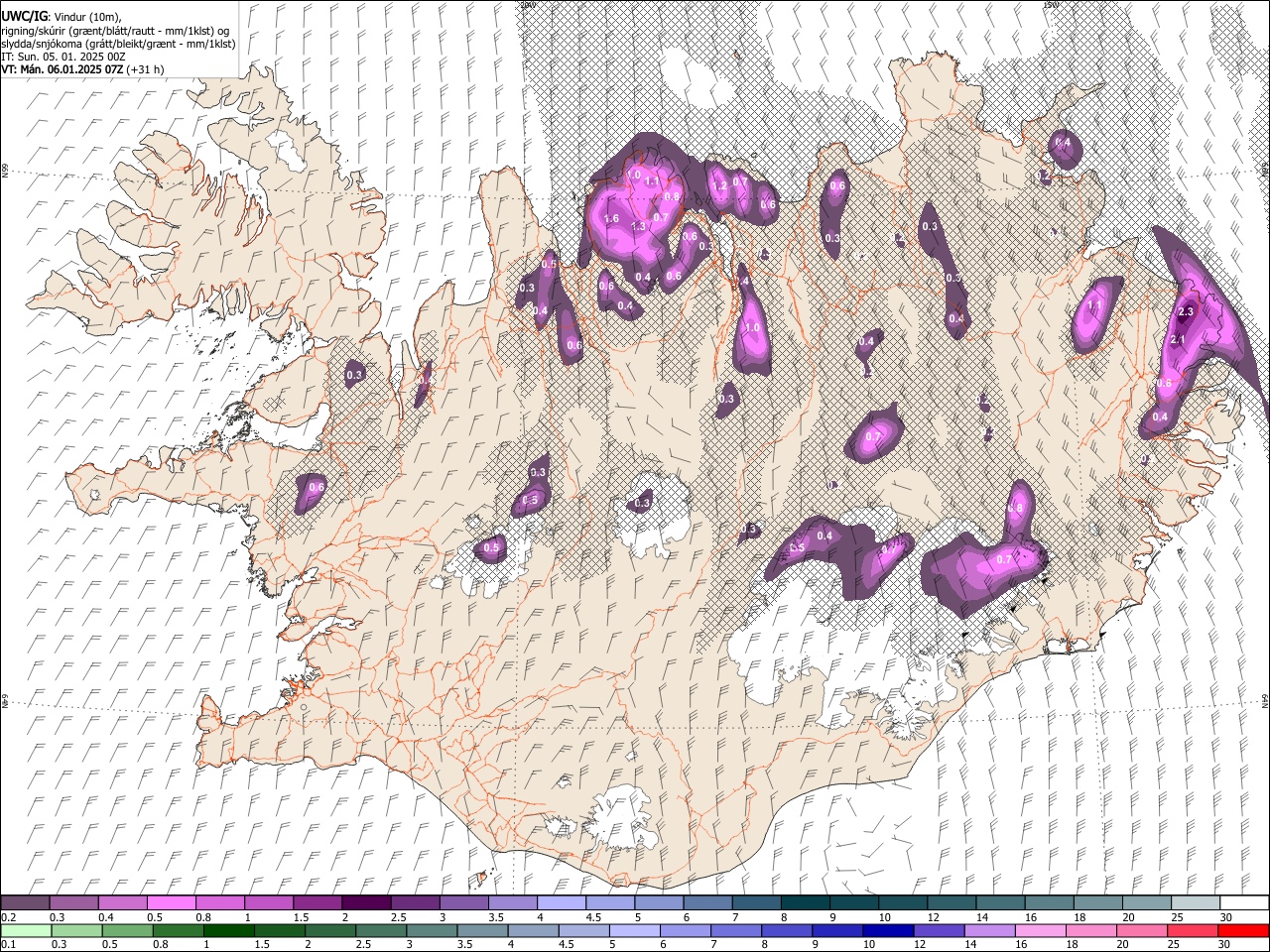
Task: Select the upper legend swatch starting at 4.5
Action: click(609, 903)
